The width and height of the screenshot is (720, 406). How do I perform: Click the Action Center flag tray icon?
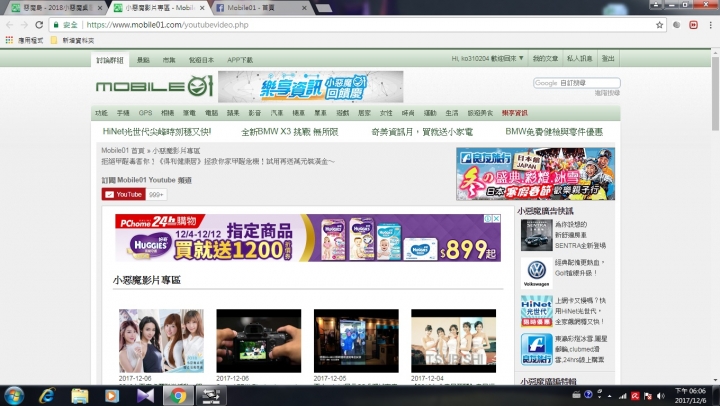[648, 395]
